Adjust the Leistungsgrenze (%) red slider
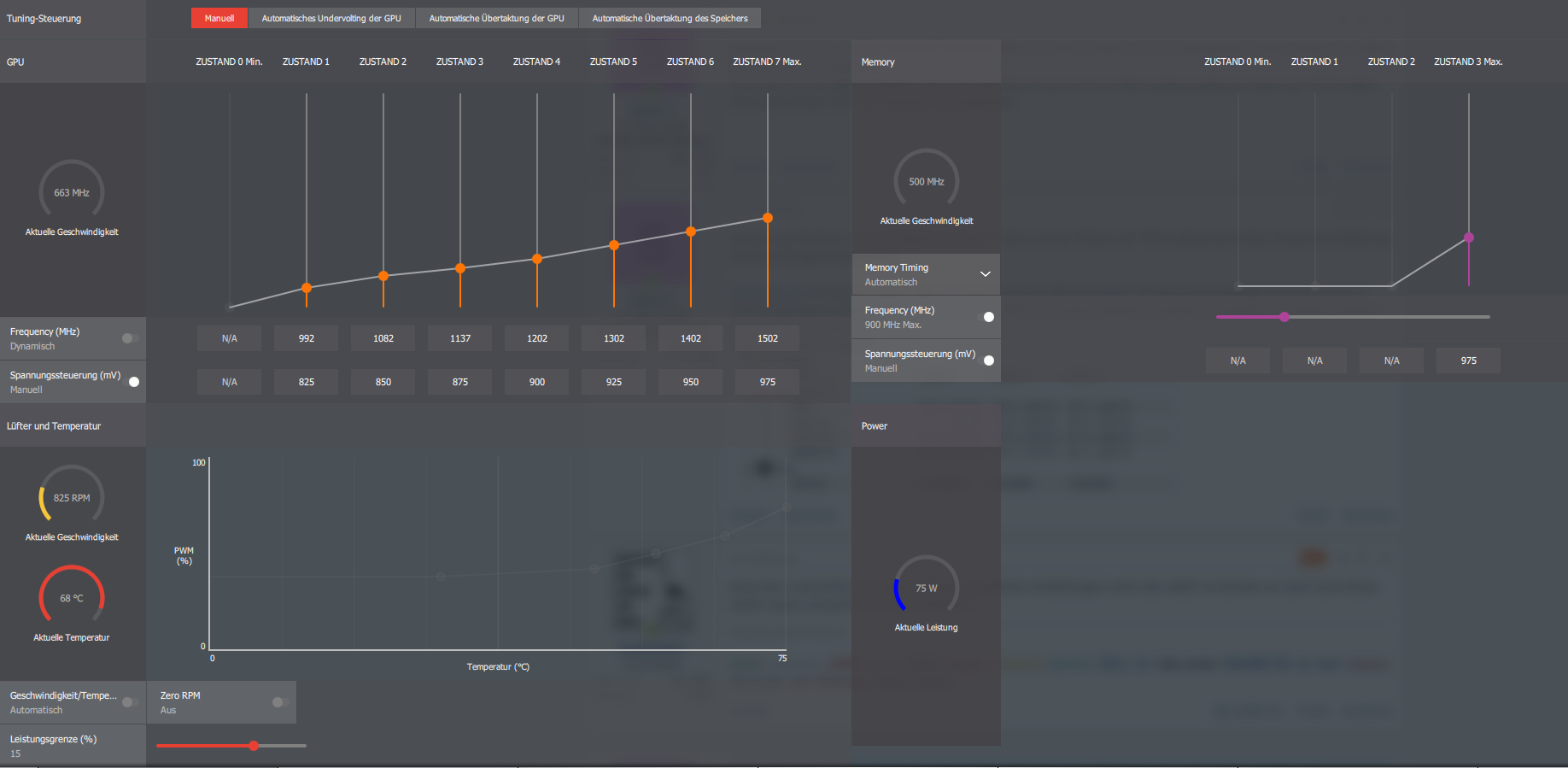This screenshot has width=1568, height=768. click(x=254, y=746)
